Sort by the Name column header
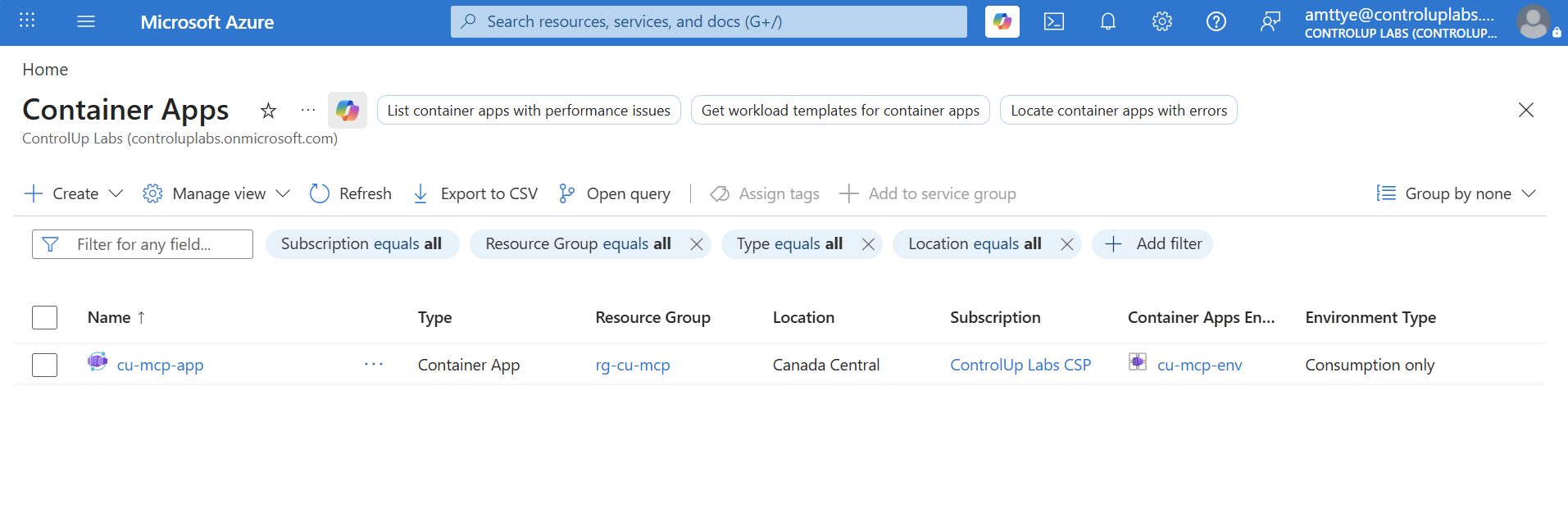Viewport: 1568px width, 527px height. (116, 317)
